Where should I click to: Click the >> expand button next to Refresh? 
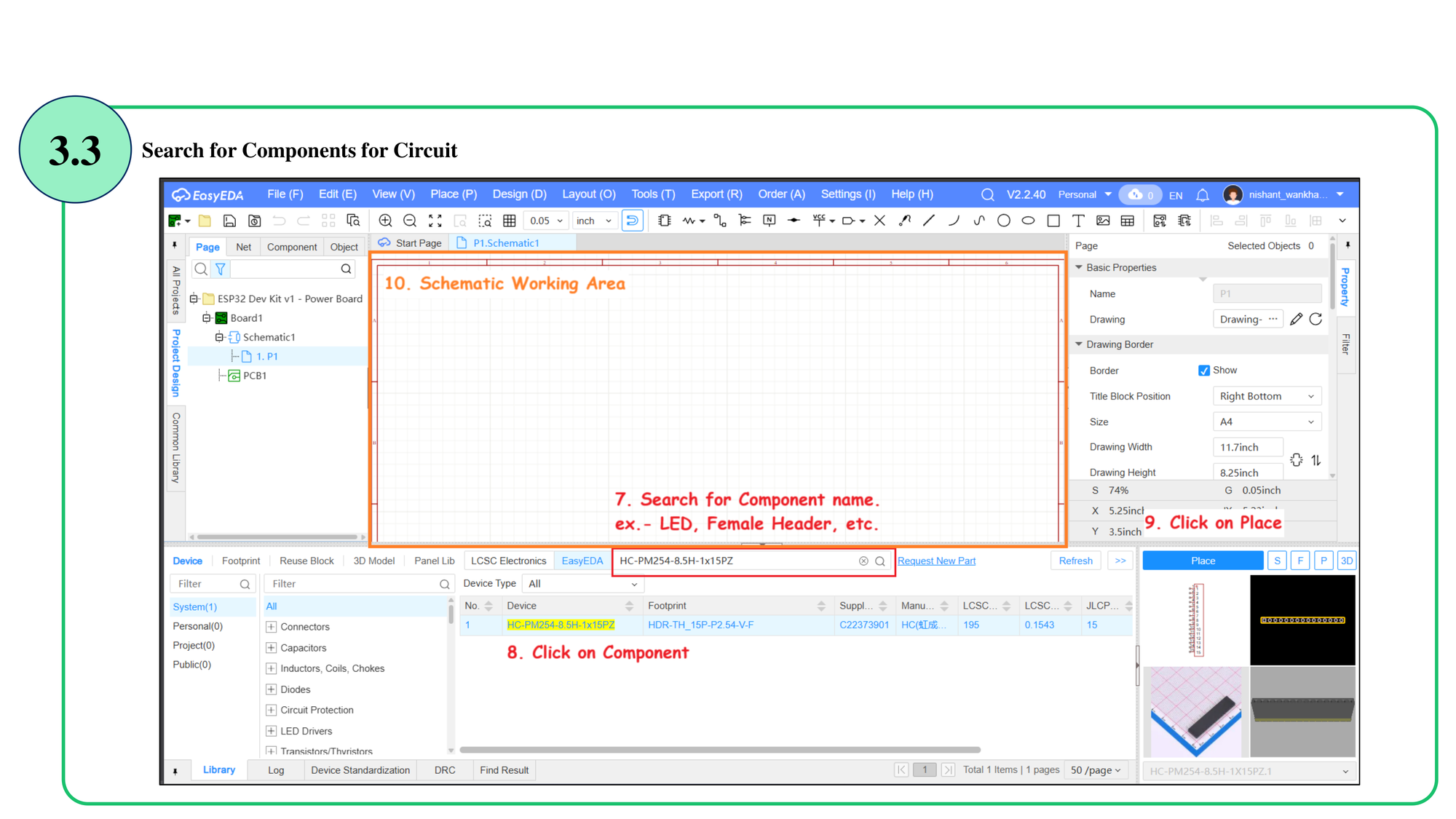(x=1120, y=561)
